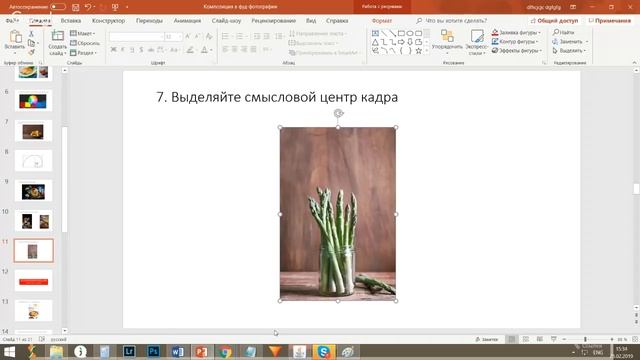Click the Заменить replace button
This screenshot has width=640, height=360.
pos(570,42)
